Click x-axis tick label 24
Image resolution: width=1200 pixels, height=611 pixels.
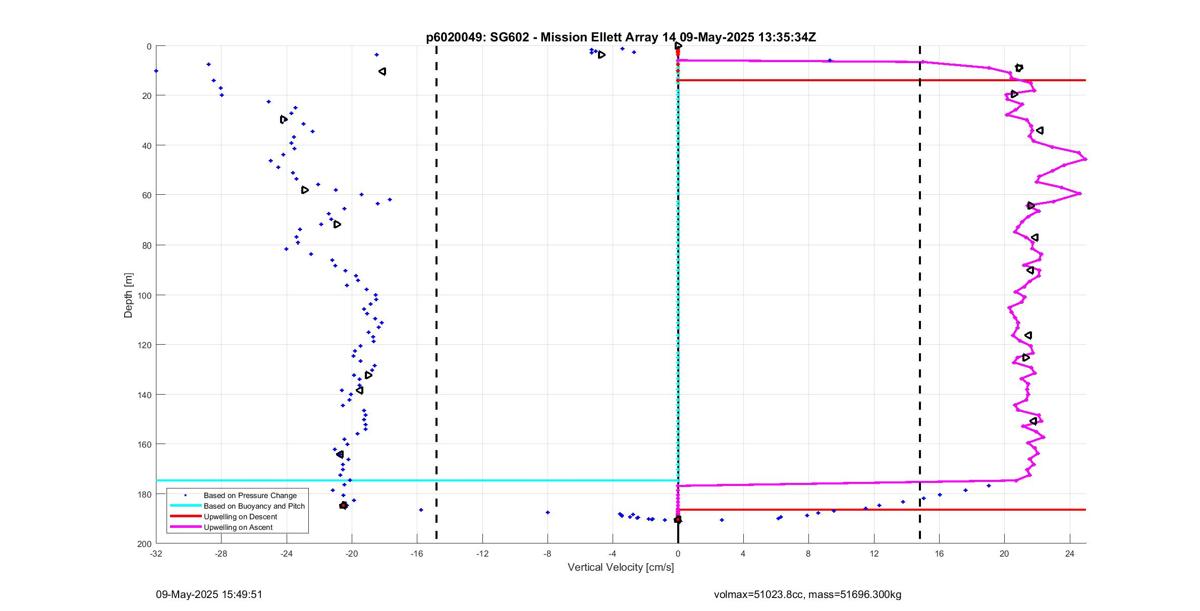[x=1070, y=554]
